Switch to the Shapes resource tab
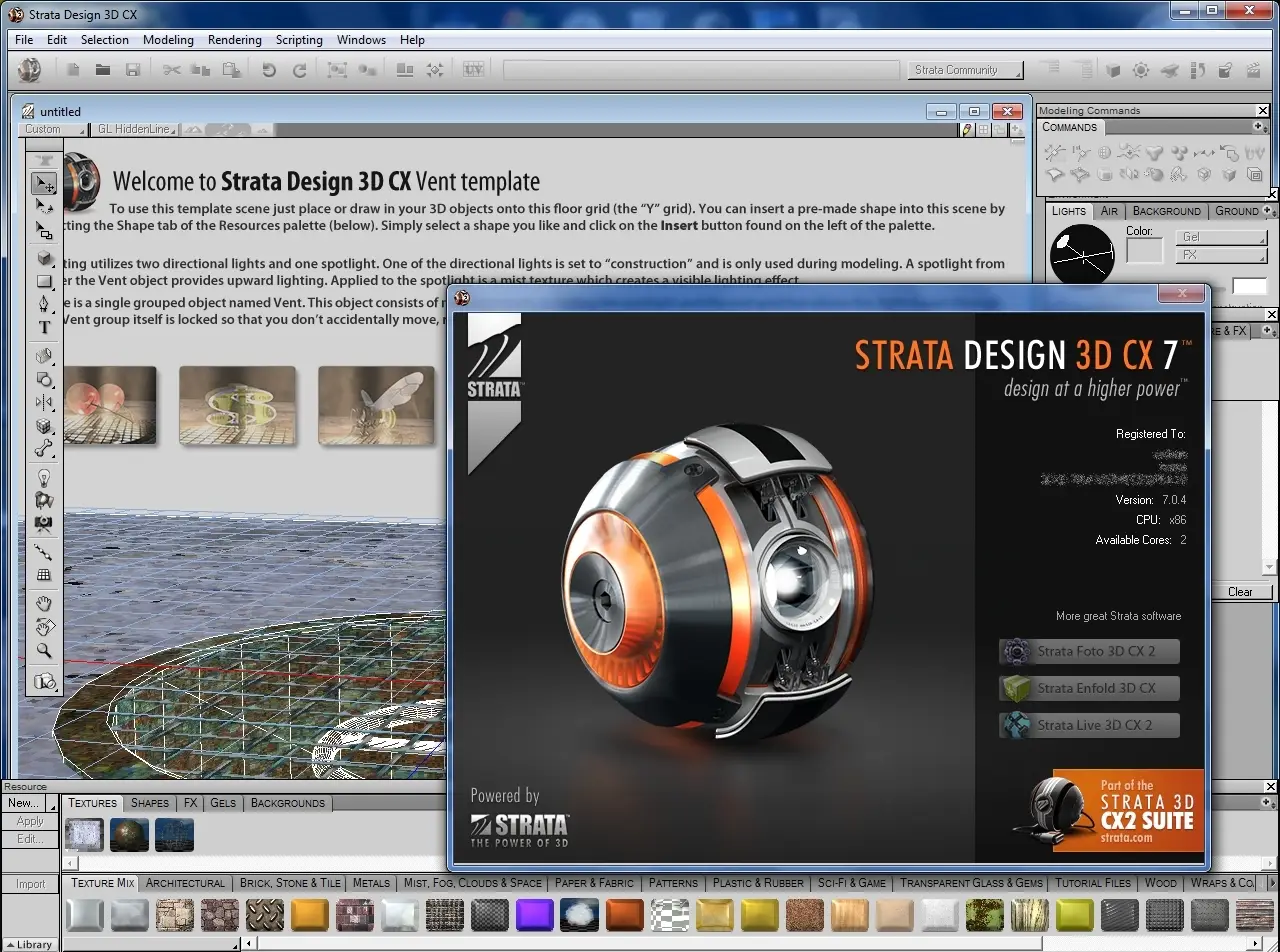The height and width of the screenshot is (952, 1280). 150,803
